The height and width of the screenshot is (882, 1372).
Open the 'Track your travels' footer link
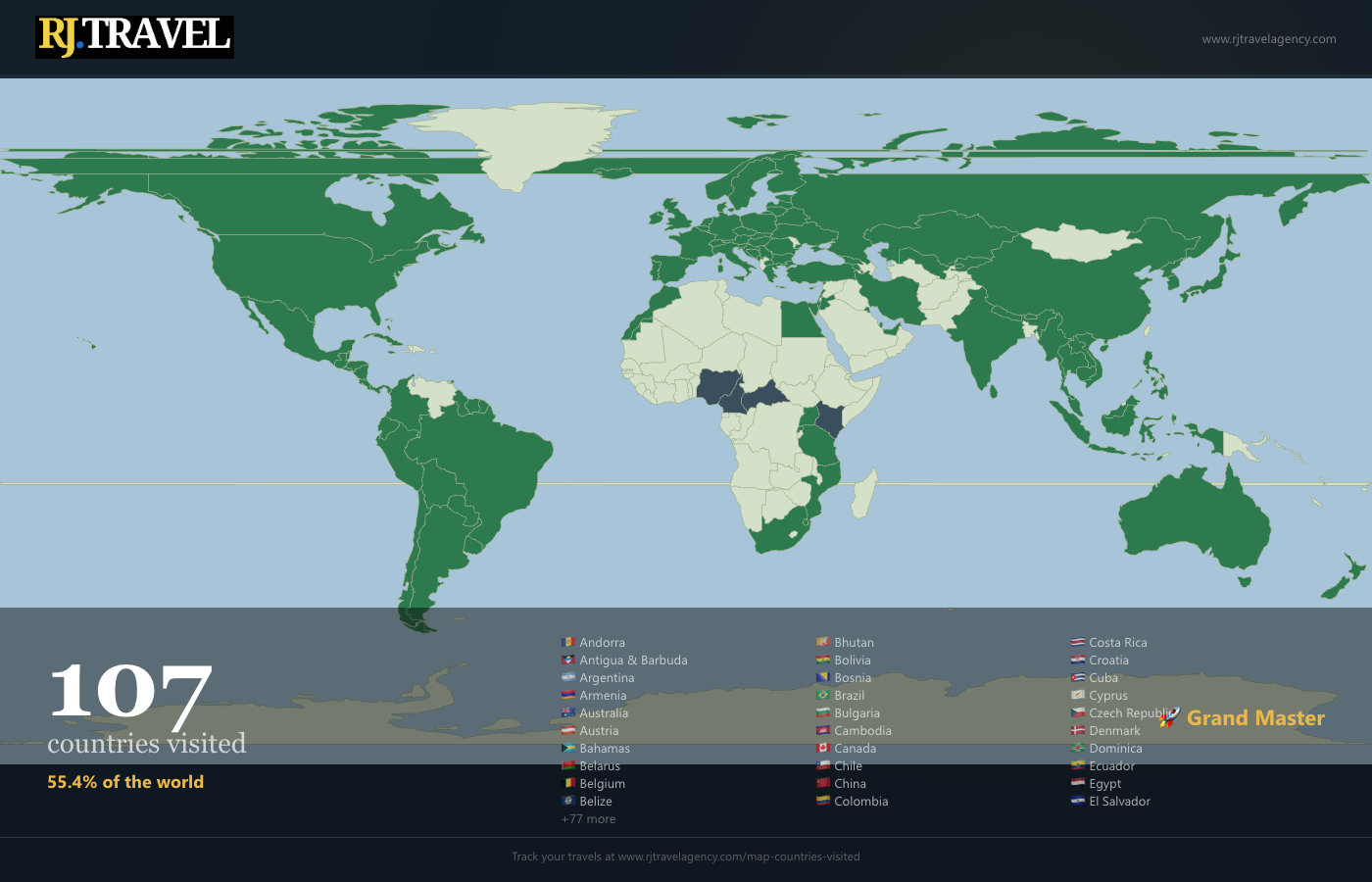pyautogui.click(x=686, y=857)
